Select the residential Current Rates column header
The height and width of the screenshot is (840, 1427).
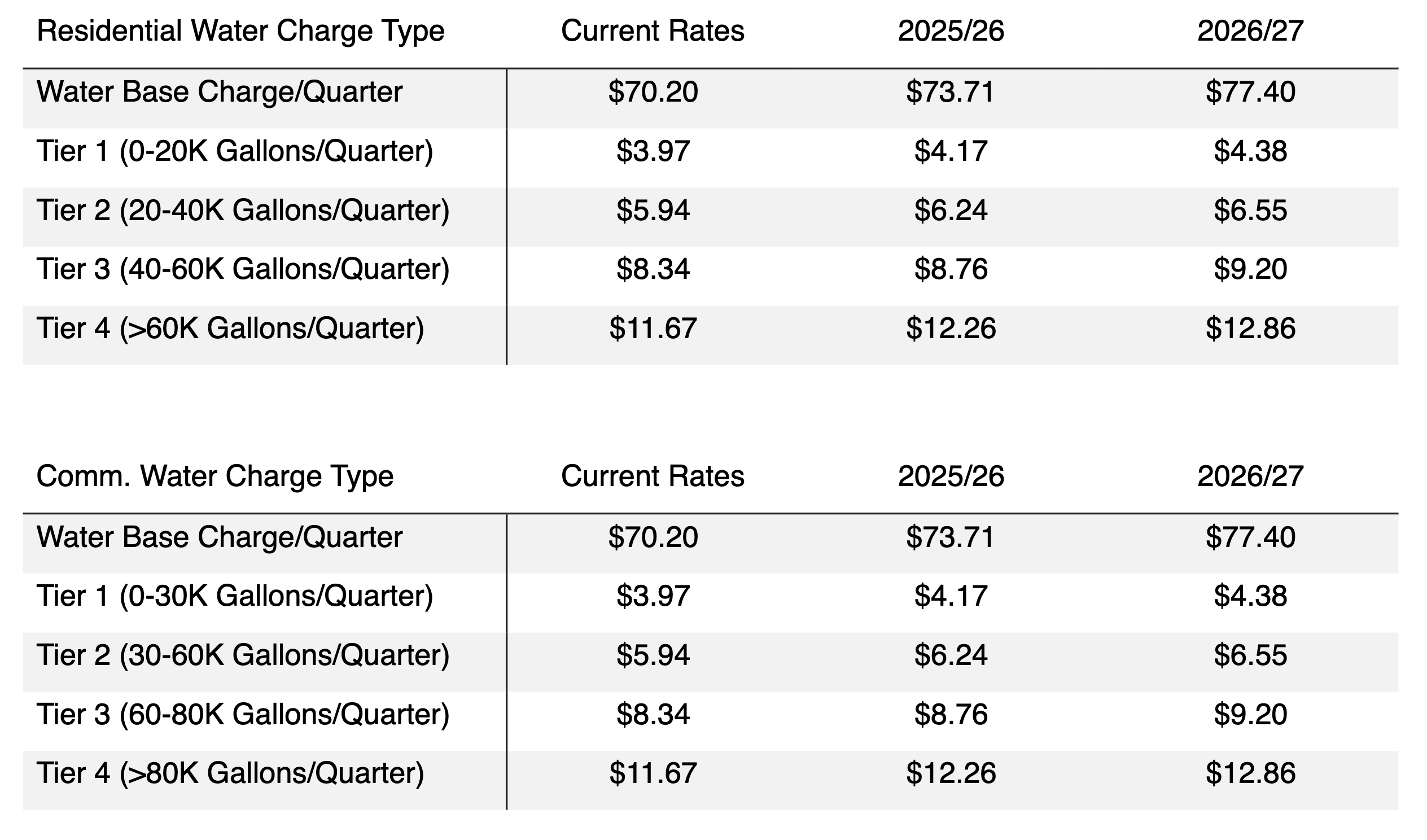point(653,30)
